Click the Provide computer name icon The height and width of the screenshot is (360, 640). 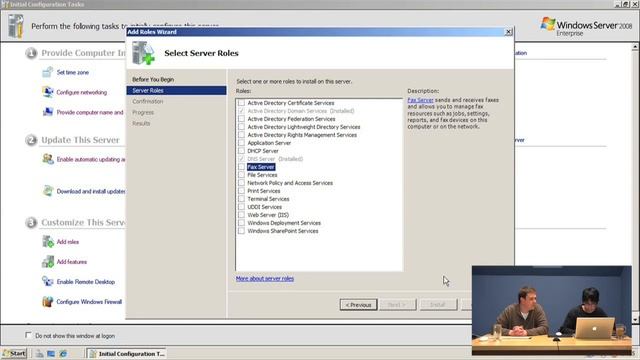[47, 112]
